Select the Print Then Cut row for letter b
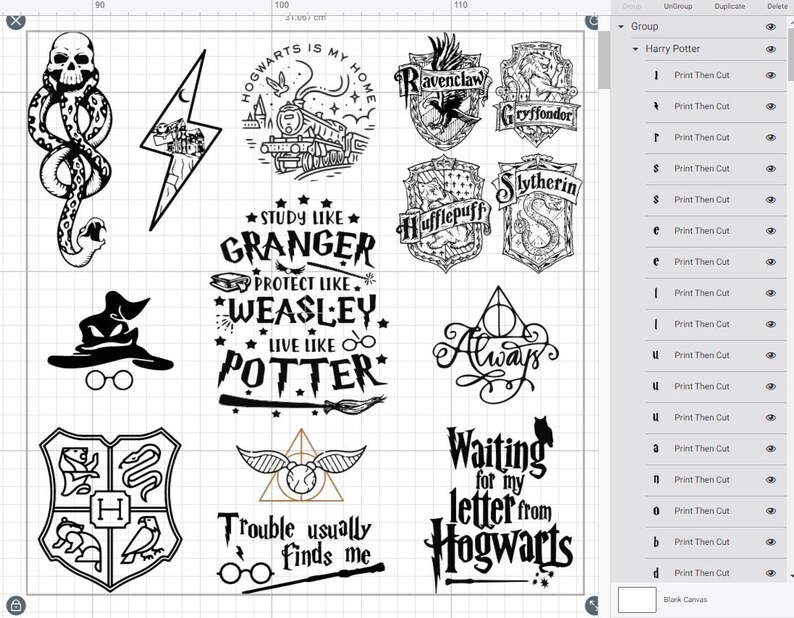 tap(715, 542)
